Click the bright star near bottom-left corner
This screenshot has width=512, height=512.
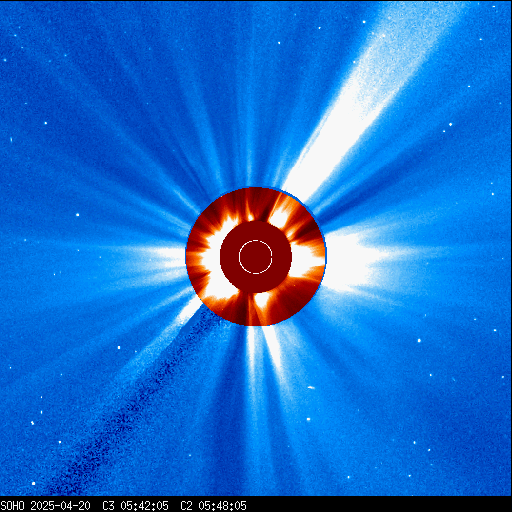(33, 483)
